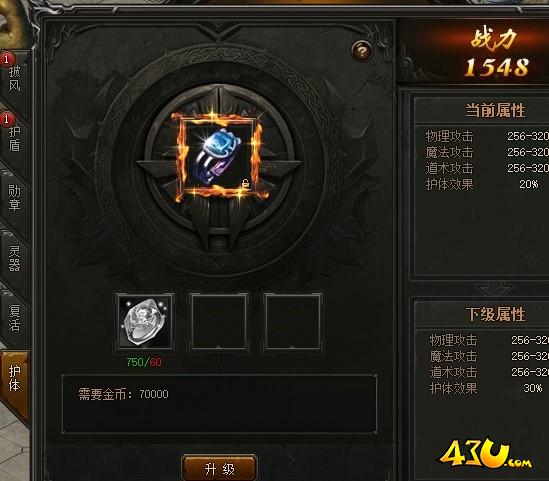Click the lock icon on ring item
This screenshot has height=481, width=549.
tap(245, 183)
